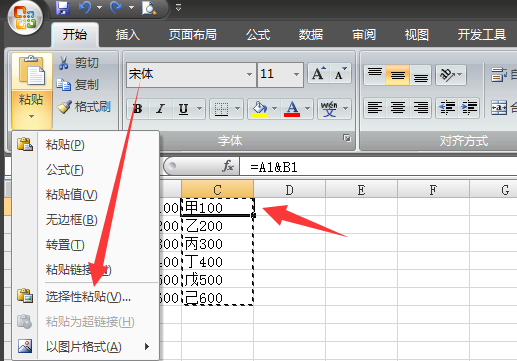Select column D header
Viewport: 517px width, 361px height.
pyautogui.click(x=290, y=190)
